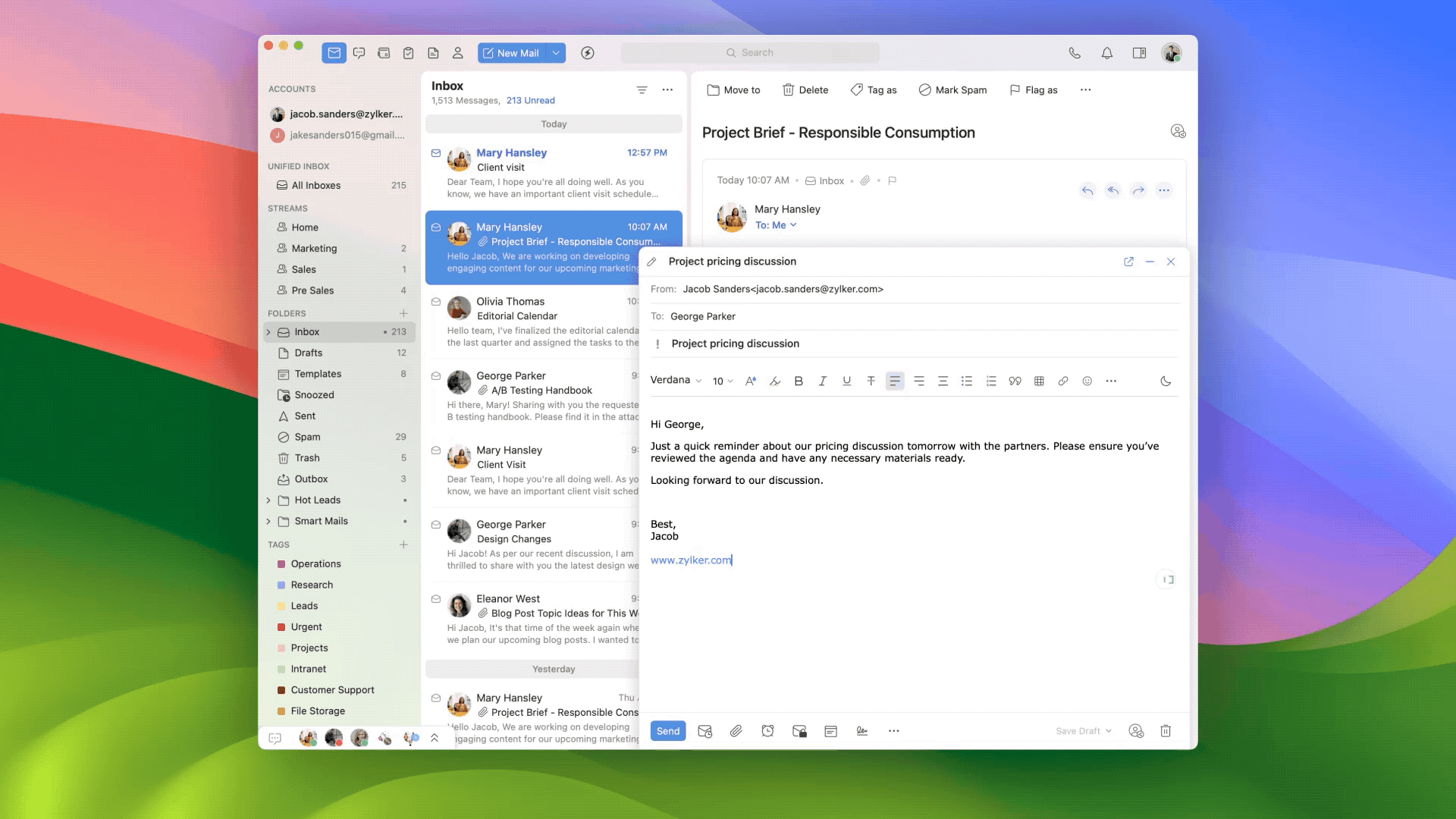
Task: Click the attach file paperclip icon
Action: click(x=736, y=731)
